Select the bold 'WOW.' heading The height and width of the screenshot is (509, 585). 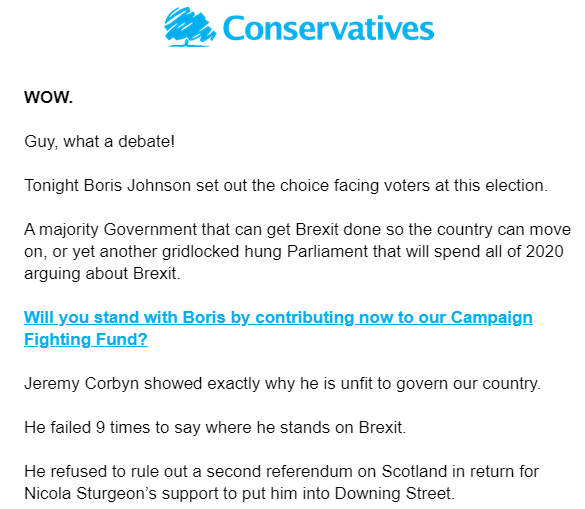(49, 97)
